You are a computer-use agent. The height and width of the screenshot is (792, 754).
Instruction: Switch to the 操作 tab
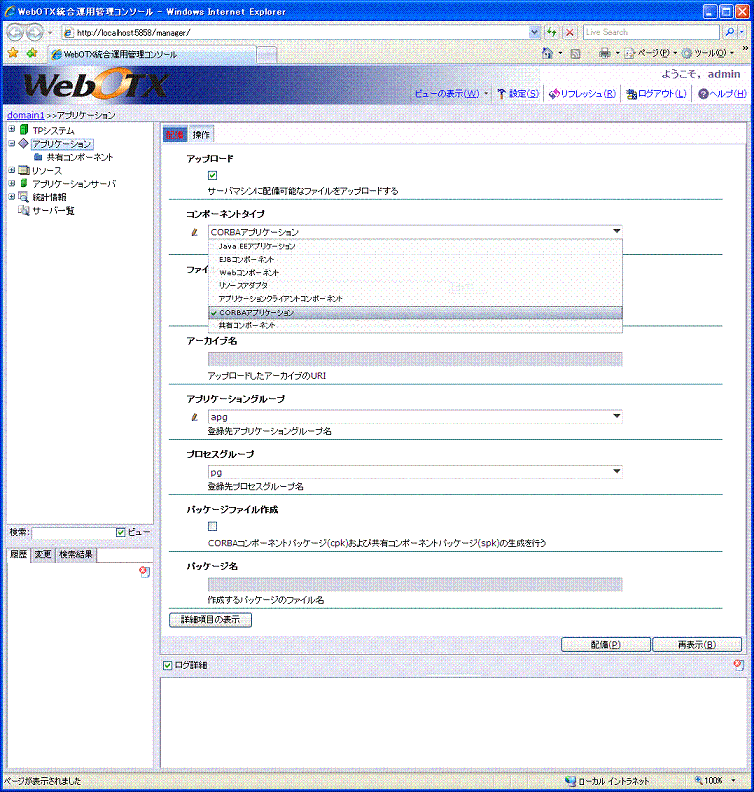(201, 135)
